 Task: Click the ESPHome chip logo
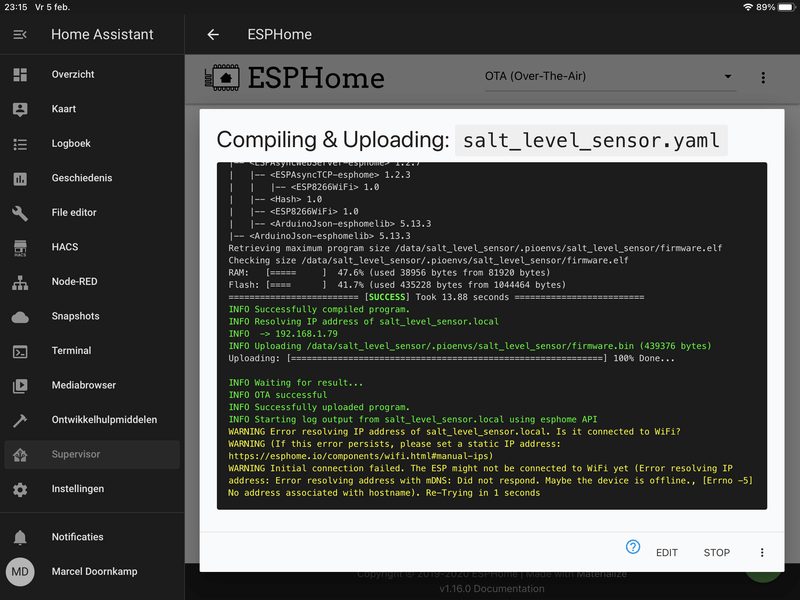click(222, 78)
